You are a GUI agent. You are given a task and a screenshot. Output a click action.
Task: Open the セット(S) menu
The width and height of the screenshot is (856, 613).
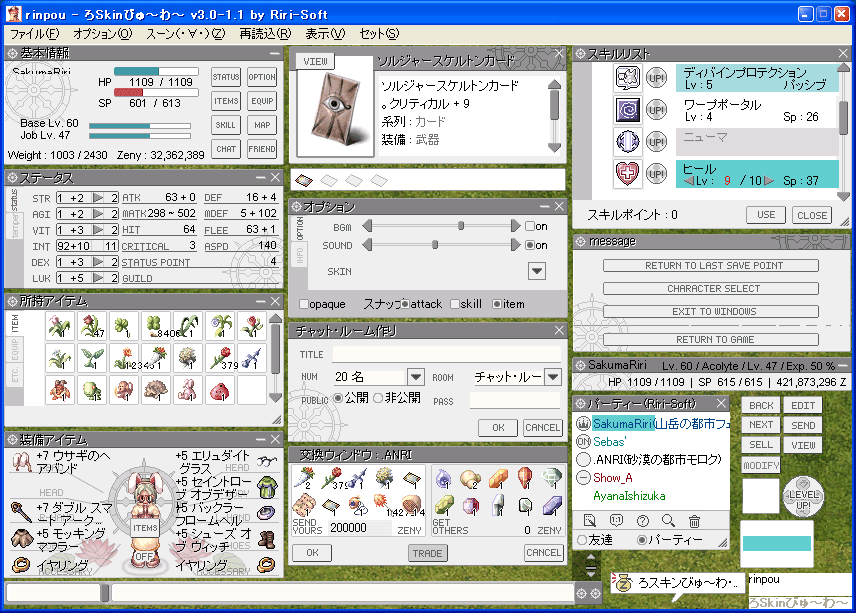point(379,34)
